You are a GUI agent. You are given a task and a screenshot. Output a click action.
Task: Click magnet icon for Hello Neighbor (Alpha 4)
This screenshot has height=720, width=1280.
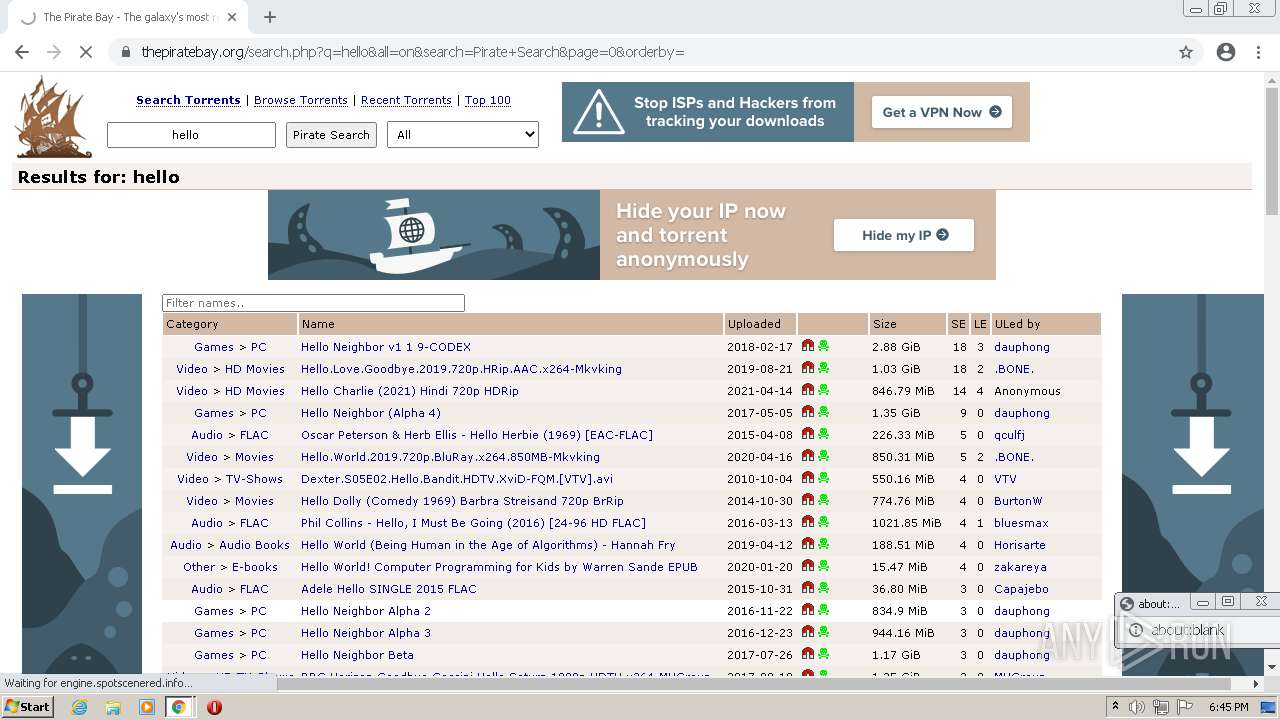pos(808,412)
